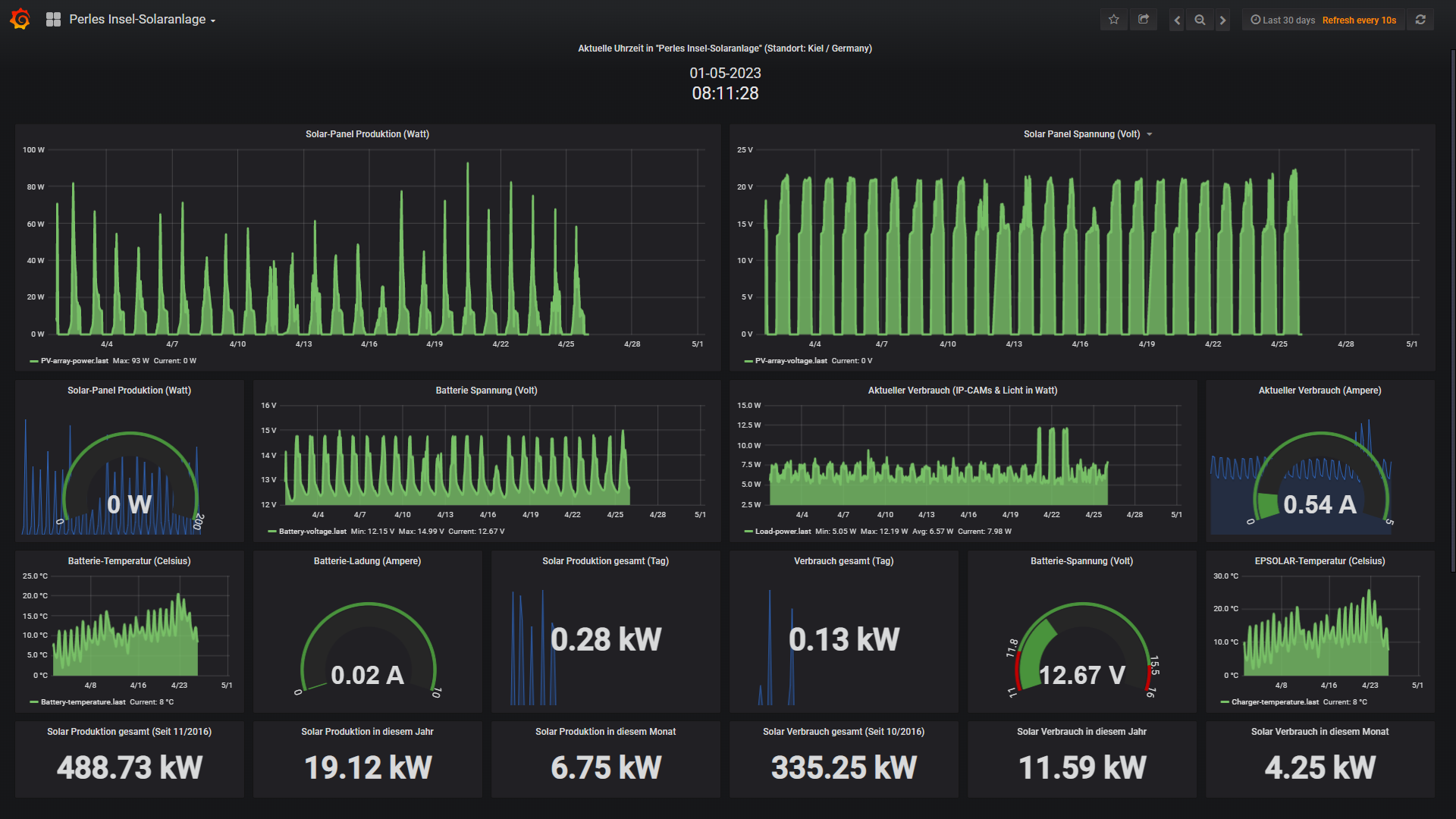1456x819 pixels.
Task: Click the share dashboard icon
Action: [x=1144, y=20]
